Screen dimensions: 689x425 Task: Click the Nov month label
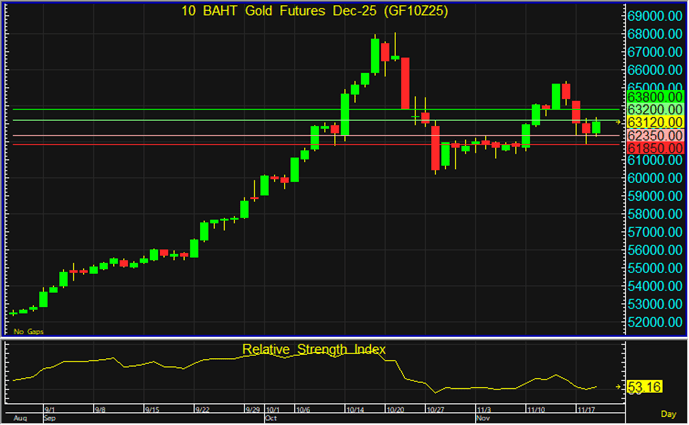tap(483, 418)
